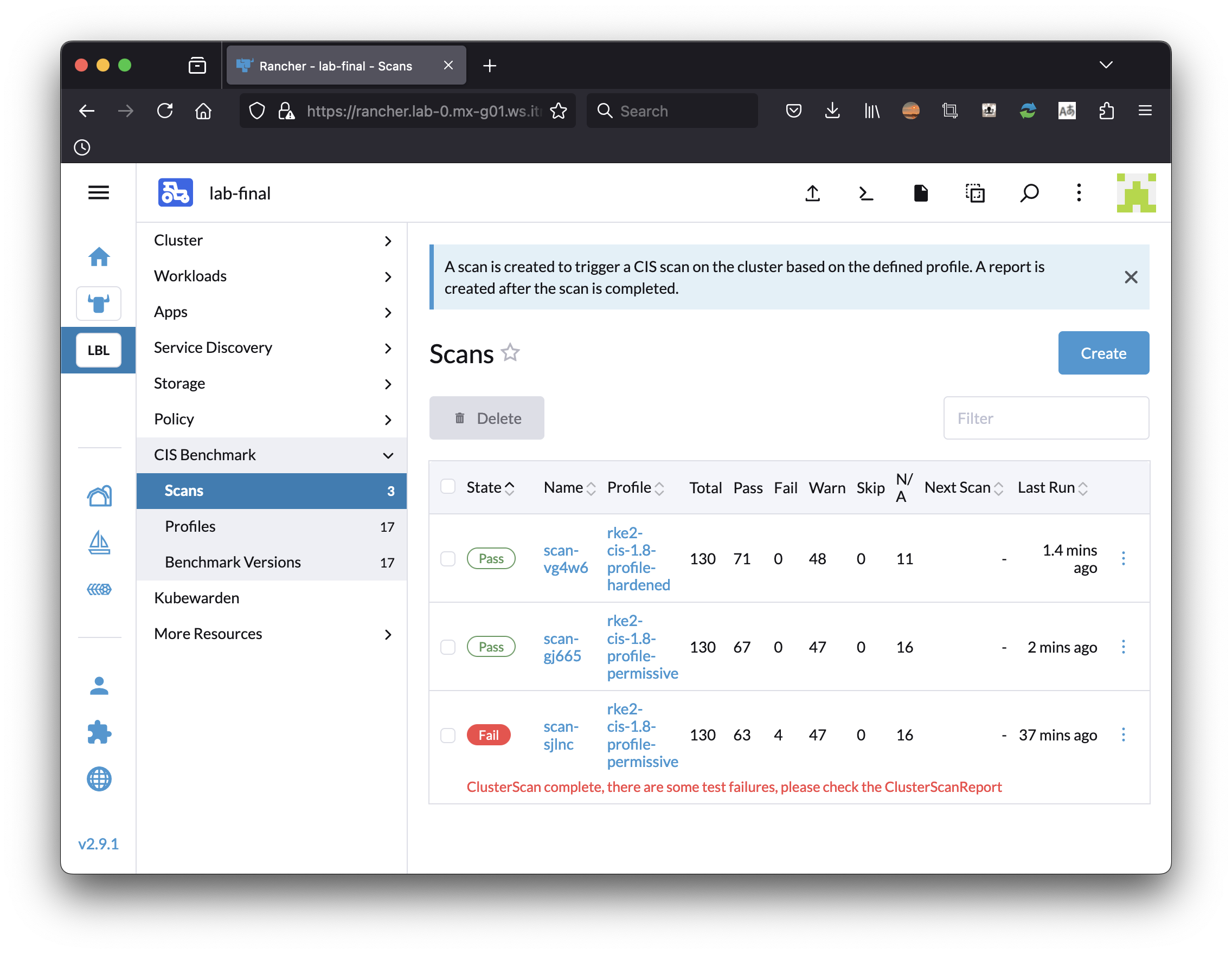Expand the Storage menu section
The image size is (1232, 954).
[x=271, y=383]
